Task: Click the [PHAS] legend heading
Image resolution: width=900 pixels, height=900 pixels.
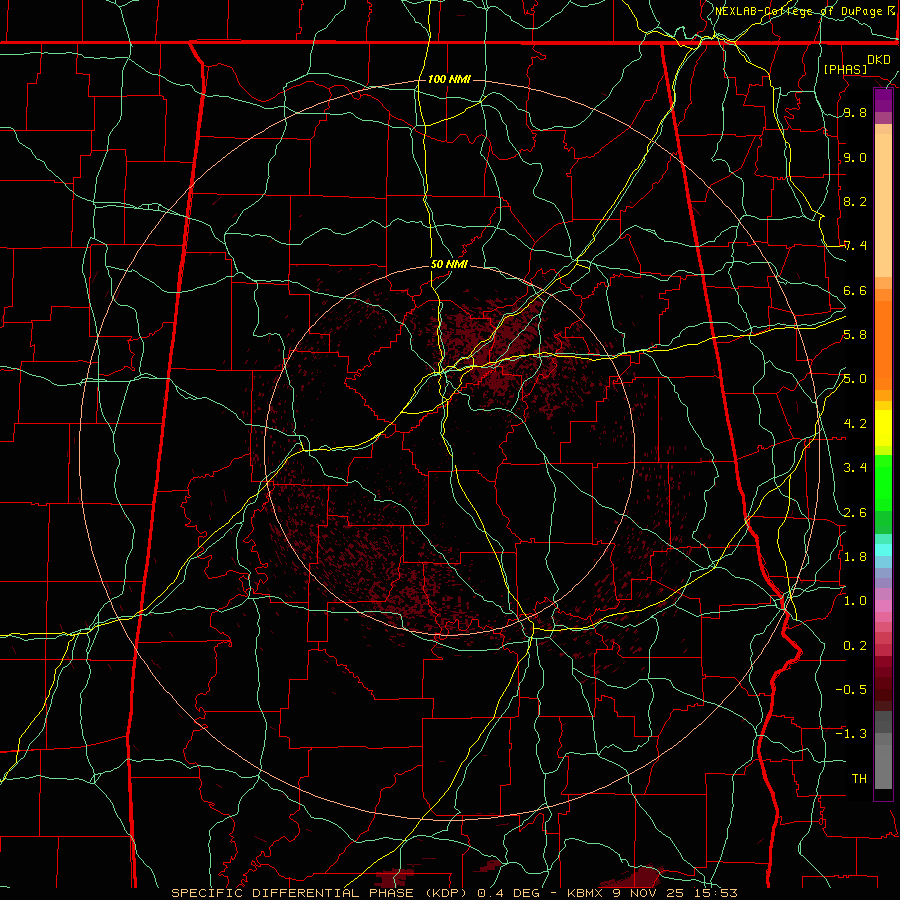Action: point(845,69)
